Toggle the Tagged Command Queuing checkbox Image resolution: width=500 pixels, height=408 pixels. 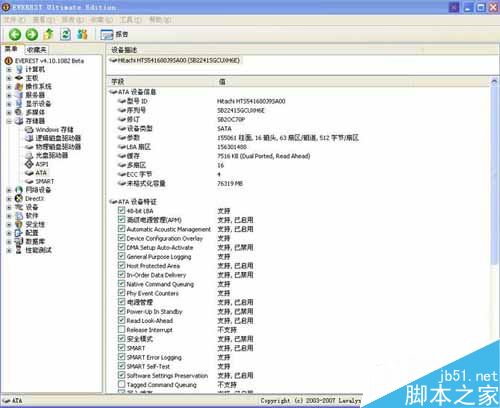pyautogui.click(x=122, y=384)
